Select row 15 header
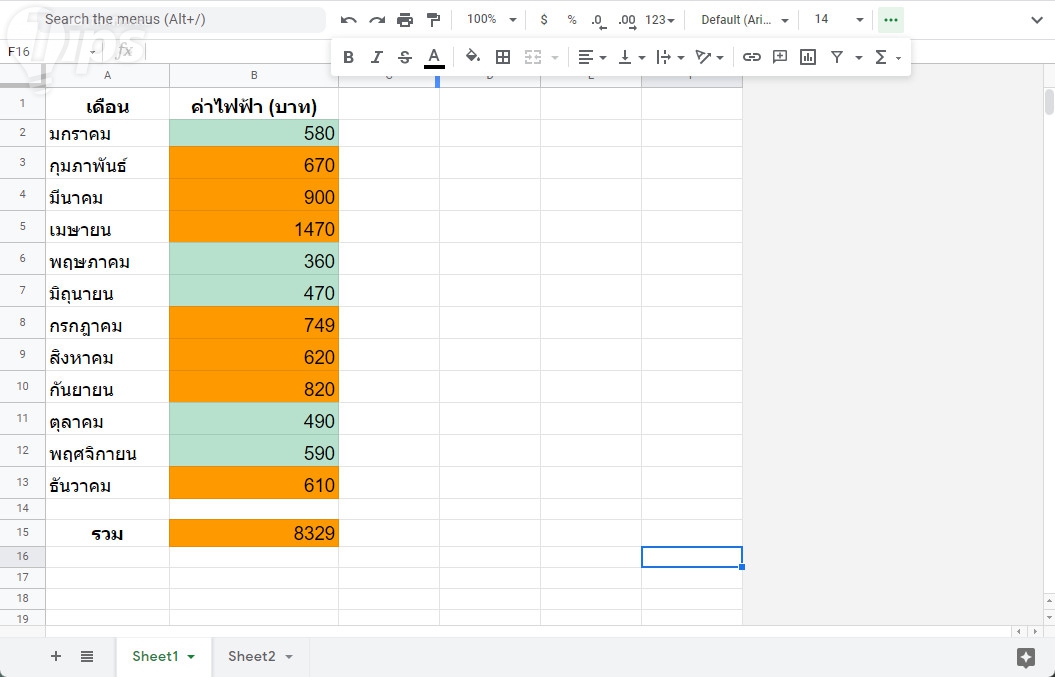 pyautogui.click(x=22, y=532)
